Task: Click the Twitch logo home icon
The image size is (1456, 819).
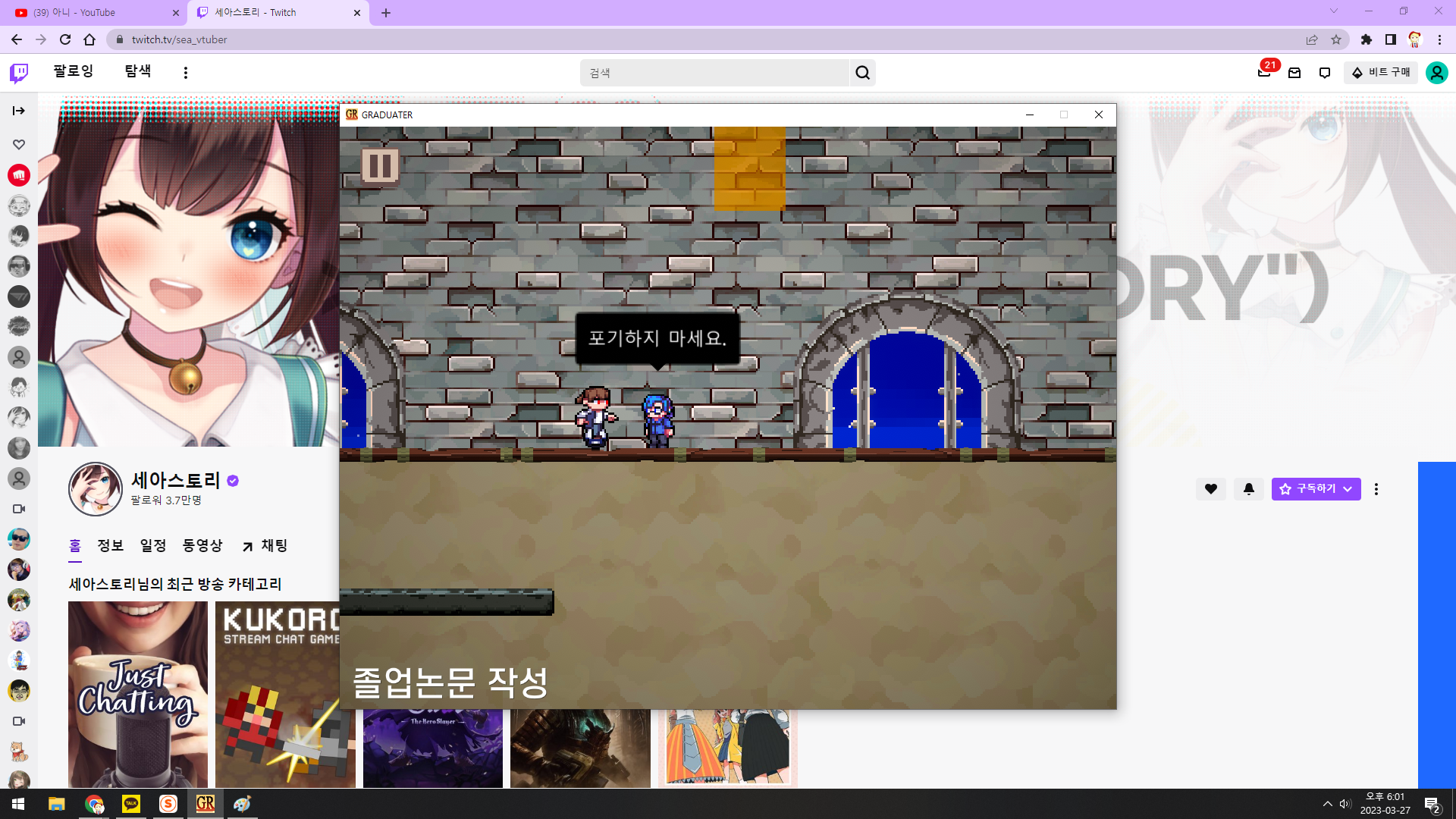Action: click(x=20, y=73)
